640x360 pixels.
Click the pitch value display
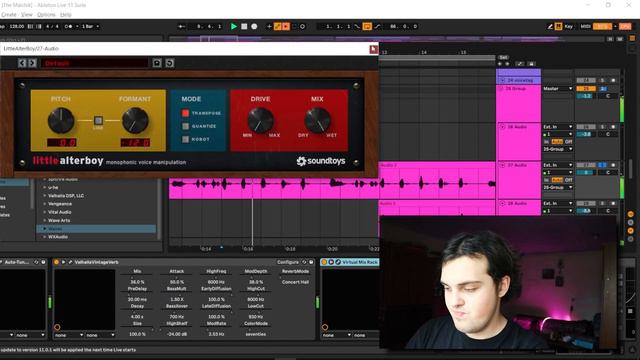(62, 142)
